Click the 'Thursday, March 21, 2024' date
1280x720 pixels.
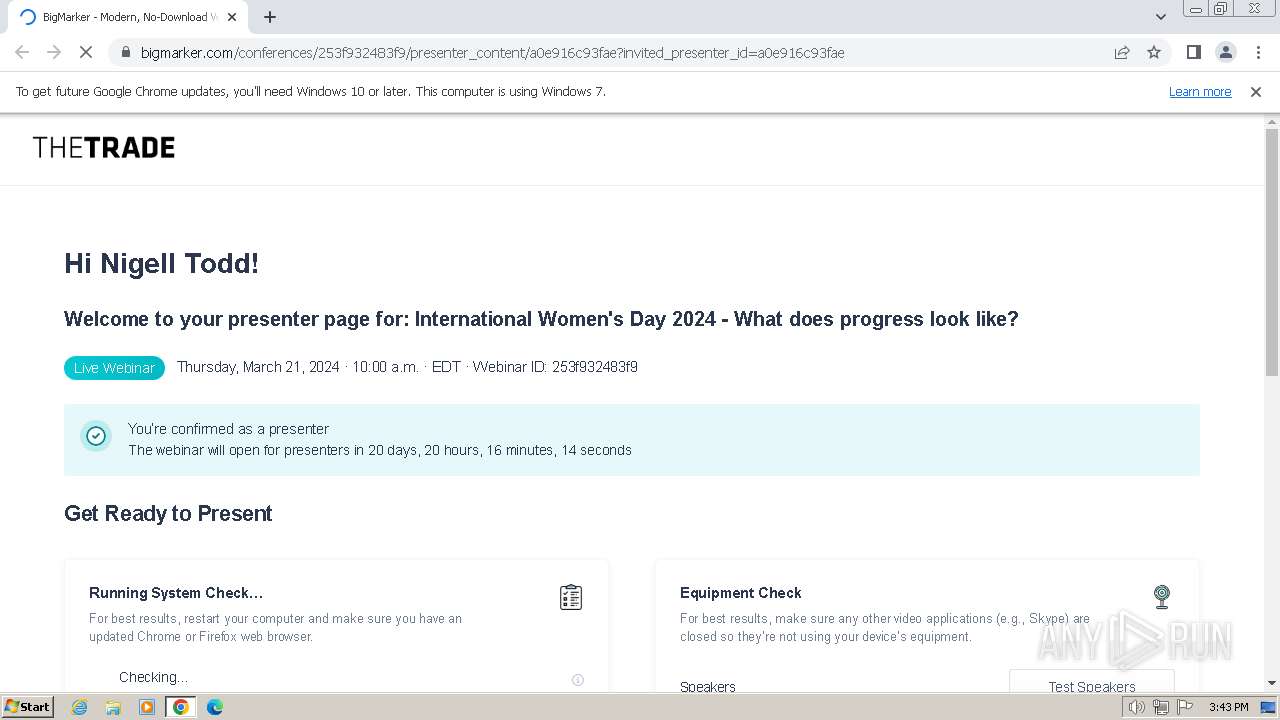pos(258,367)
